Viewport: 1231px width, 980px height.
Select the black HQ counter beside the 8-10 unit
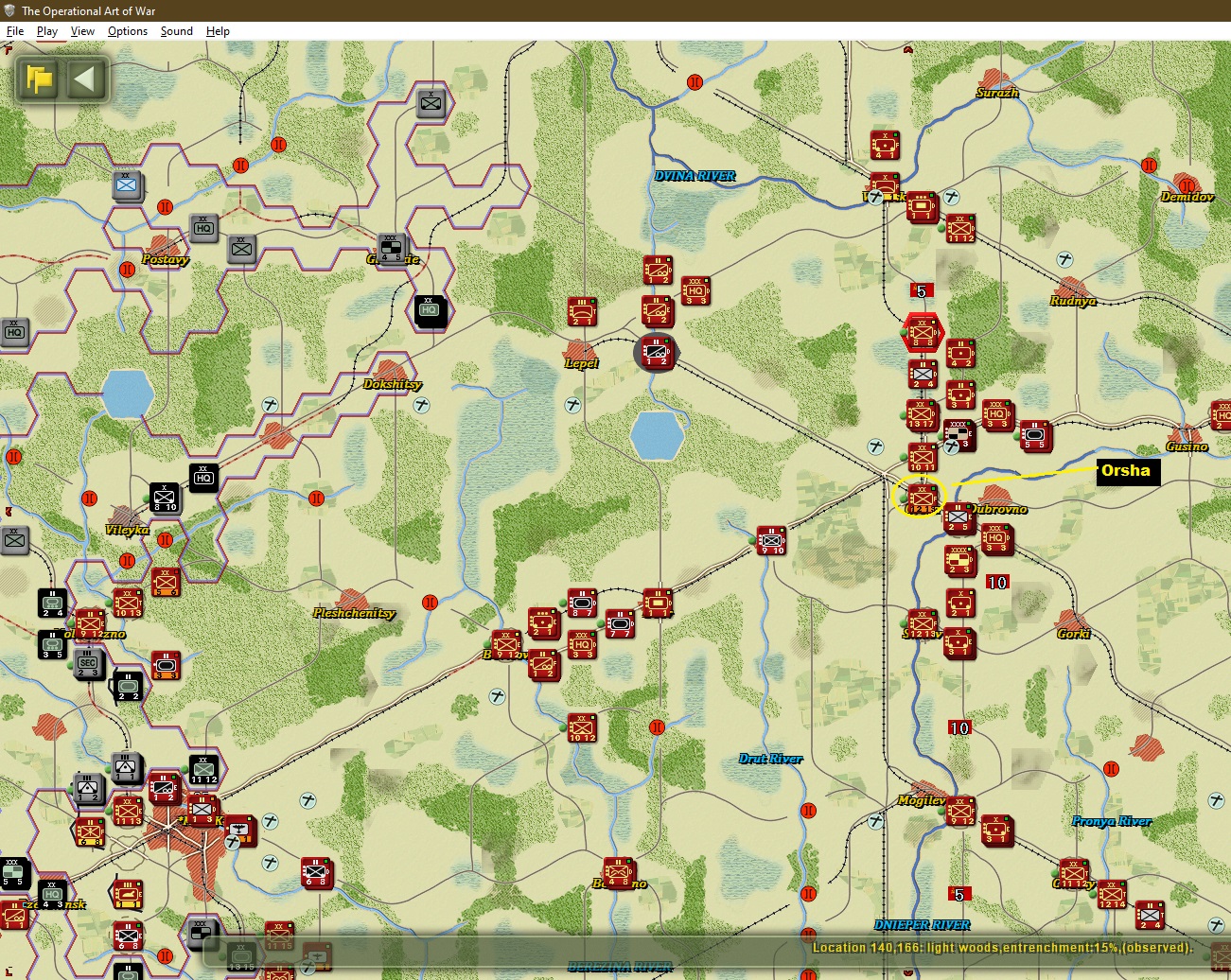[x=203, y=478]
